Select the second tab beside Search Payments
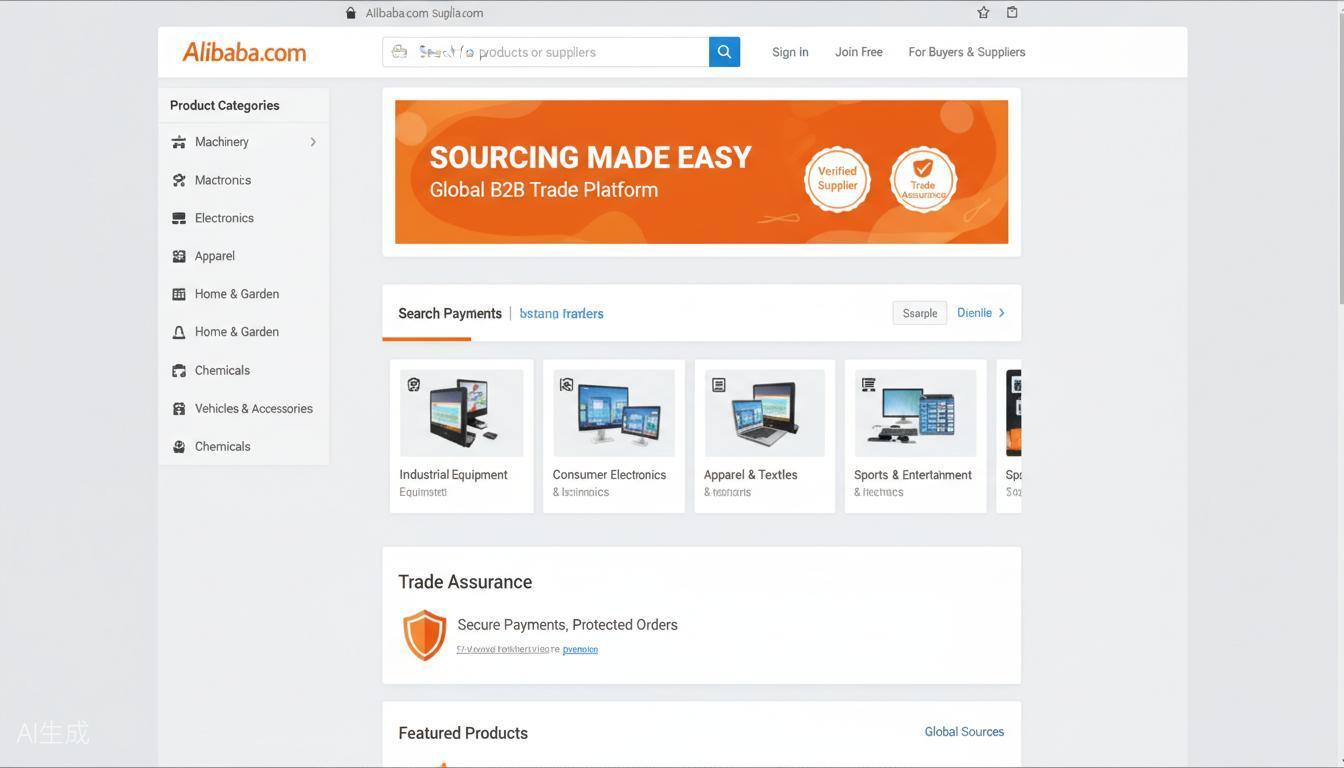This screenshot has height=768, width=1344. point(561,313)
